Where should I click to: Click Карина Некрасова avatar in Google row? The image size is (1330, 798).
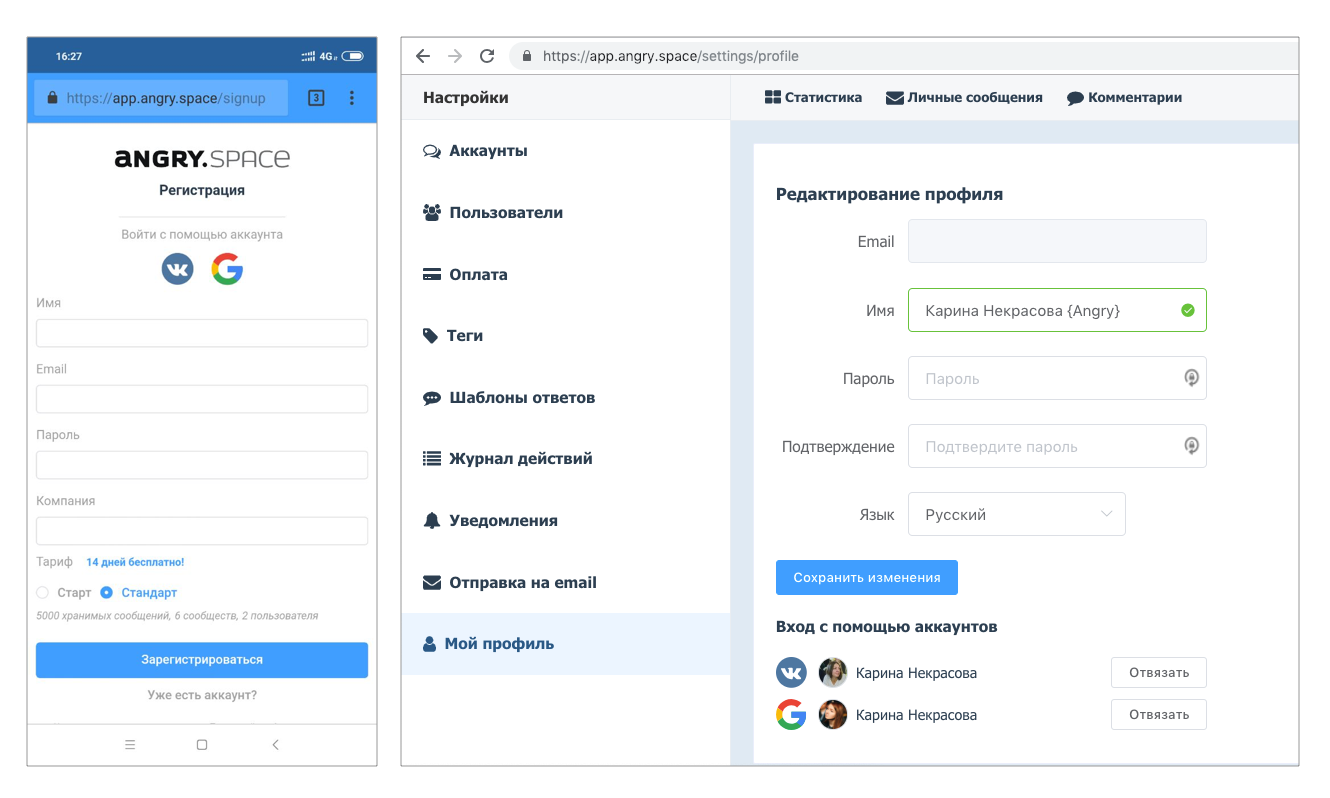coord(833,714)
